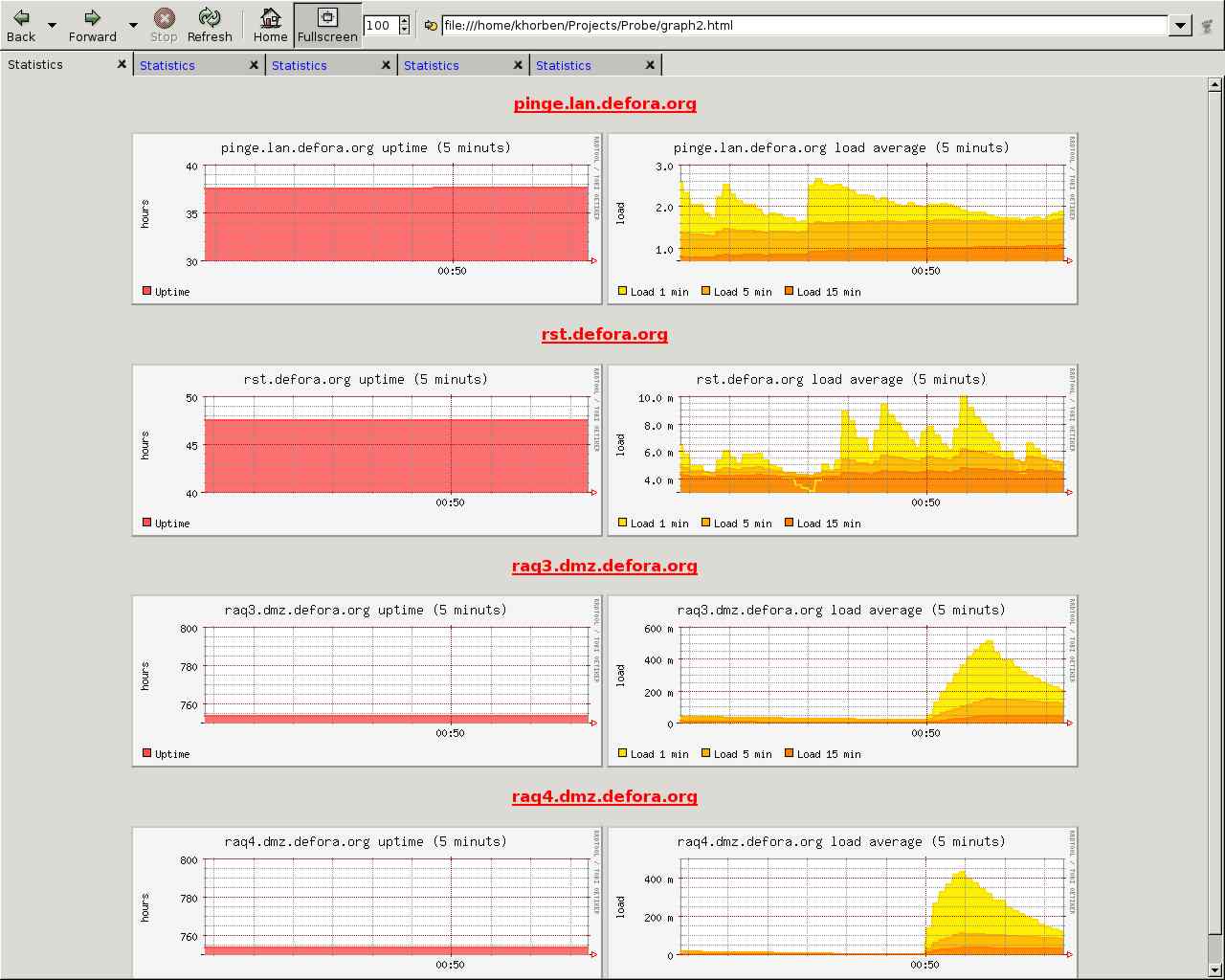This screenshot has width=1225, height=980.
Task: Switch to the second Statistics tab
Action: click(x=167, y=65)
